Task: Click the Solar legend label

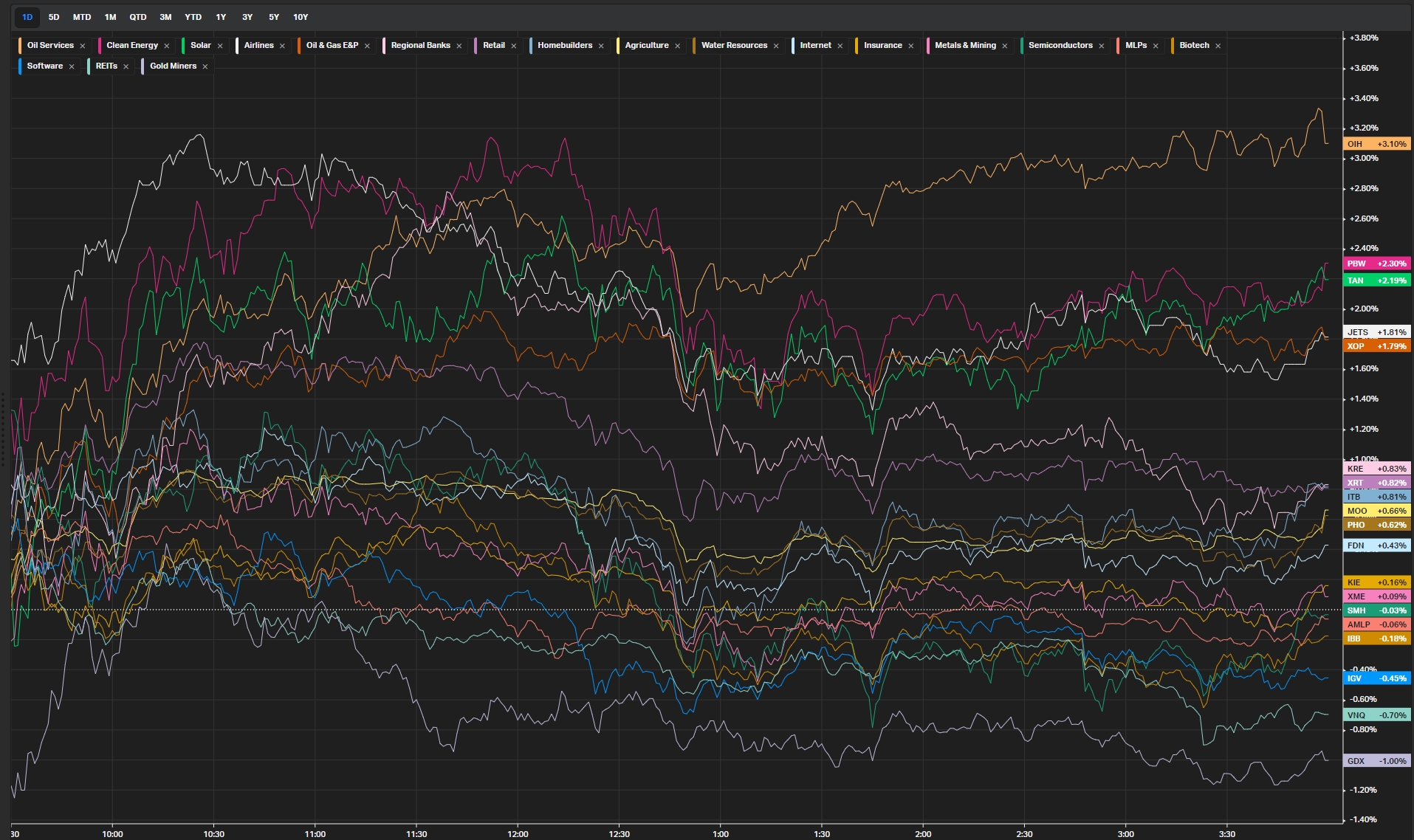Action: tap(200, 45)
